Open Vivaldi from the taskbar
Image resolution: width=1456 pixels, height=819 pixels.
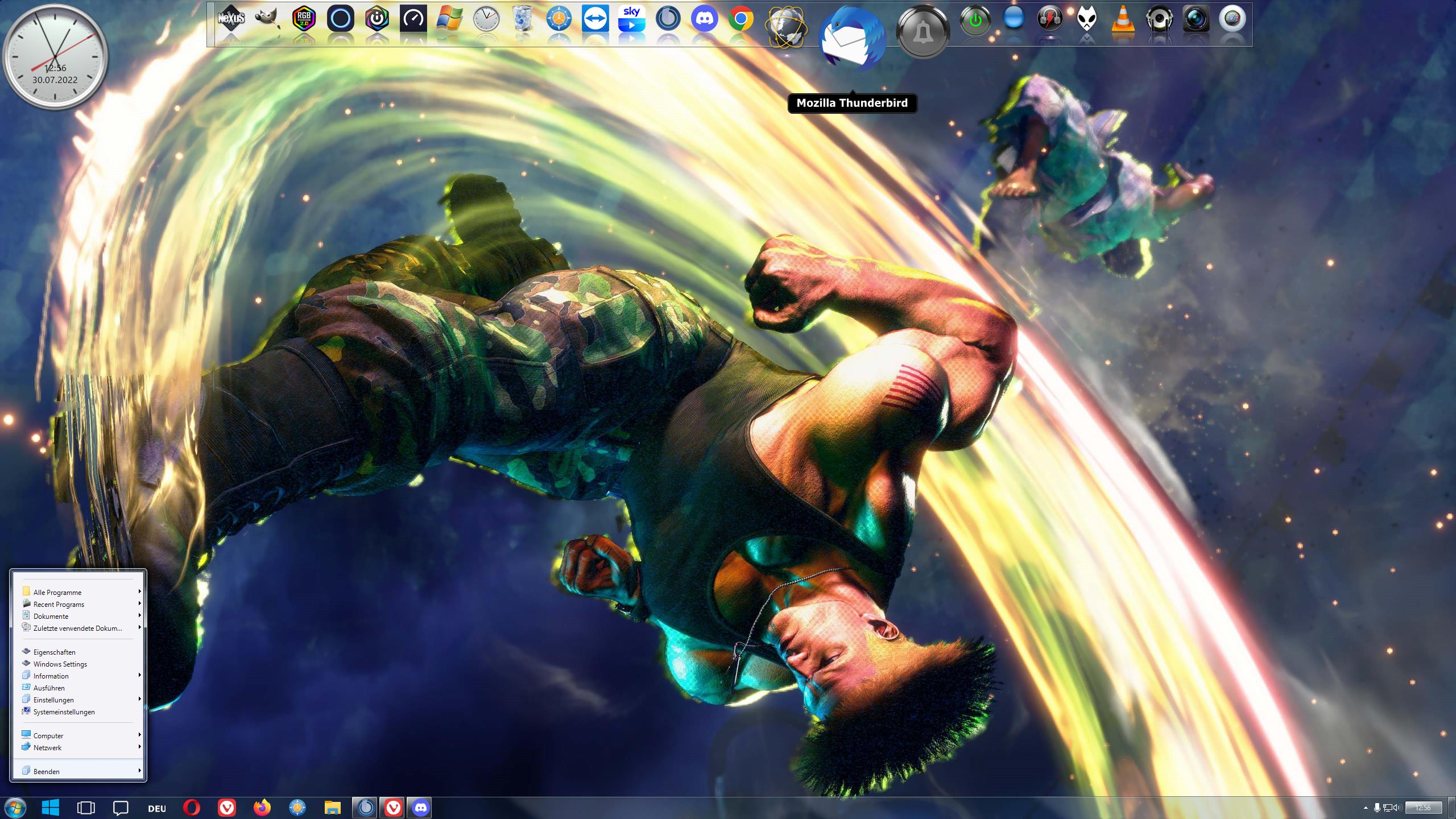pyautogui.click(x=227, y=807)
